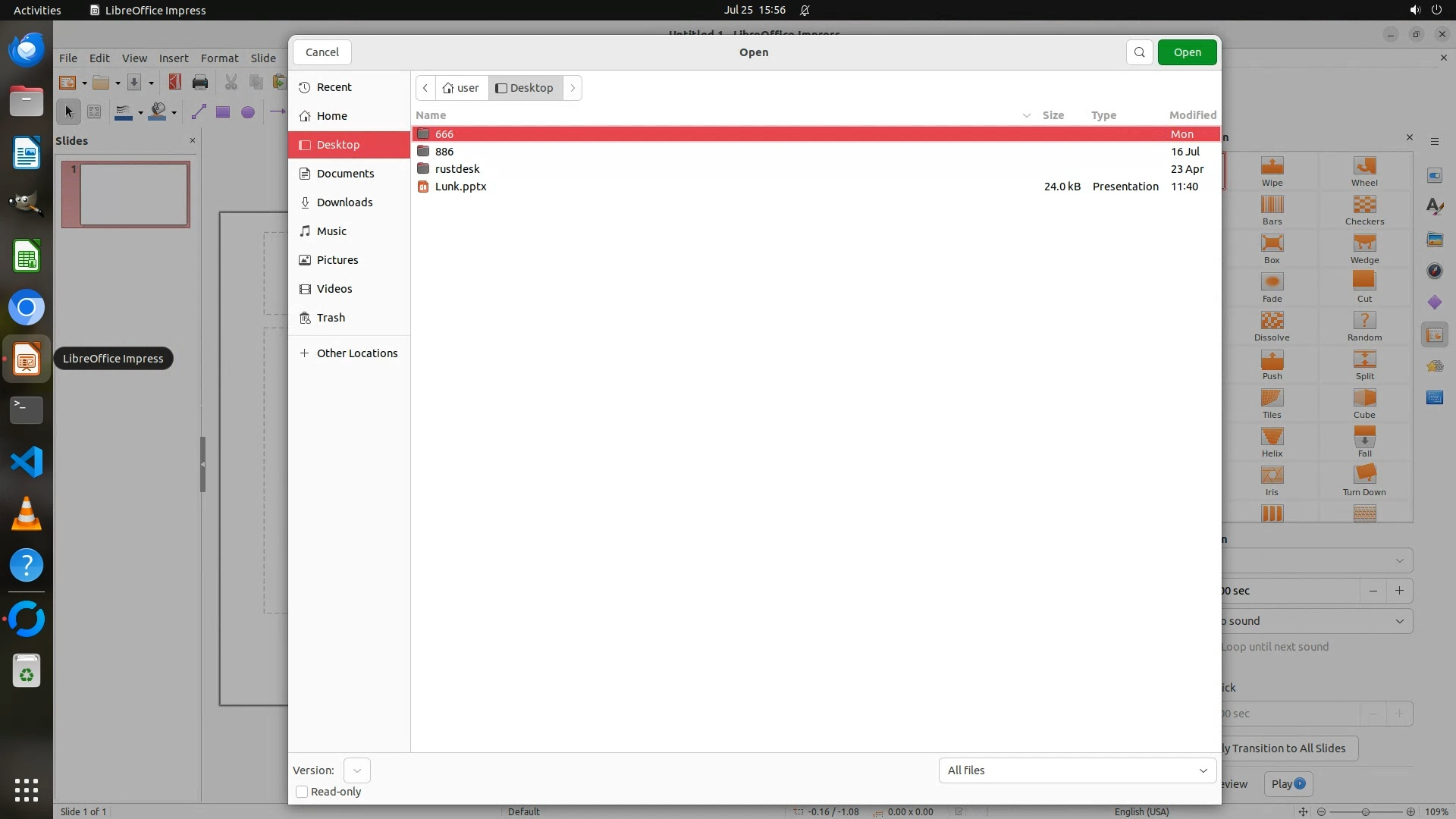The image size is (1456, 819).
Task: Open the Insert menu
Action: [x=173, y=58]
